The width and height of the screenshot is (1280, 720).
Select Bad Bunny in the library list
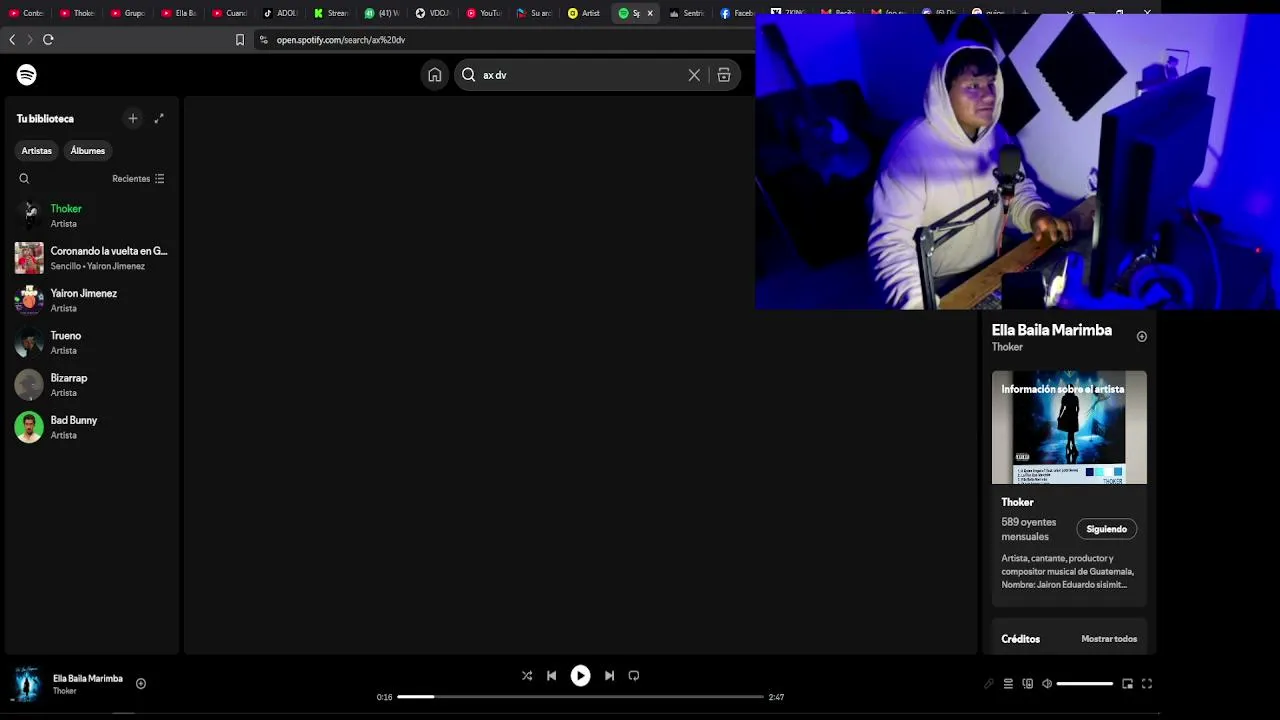pos(92,427)
